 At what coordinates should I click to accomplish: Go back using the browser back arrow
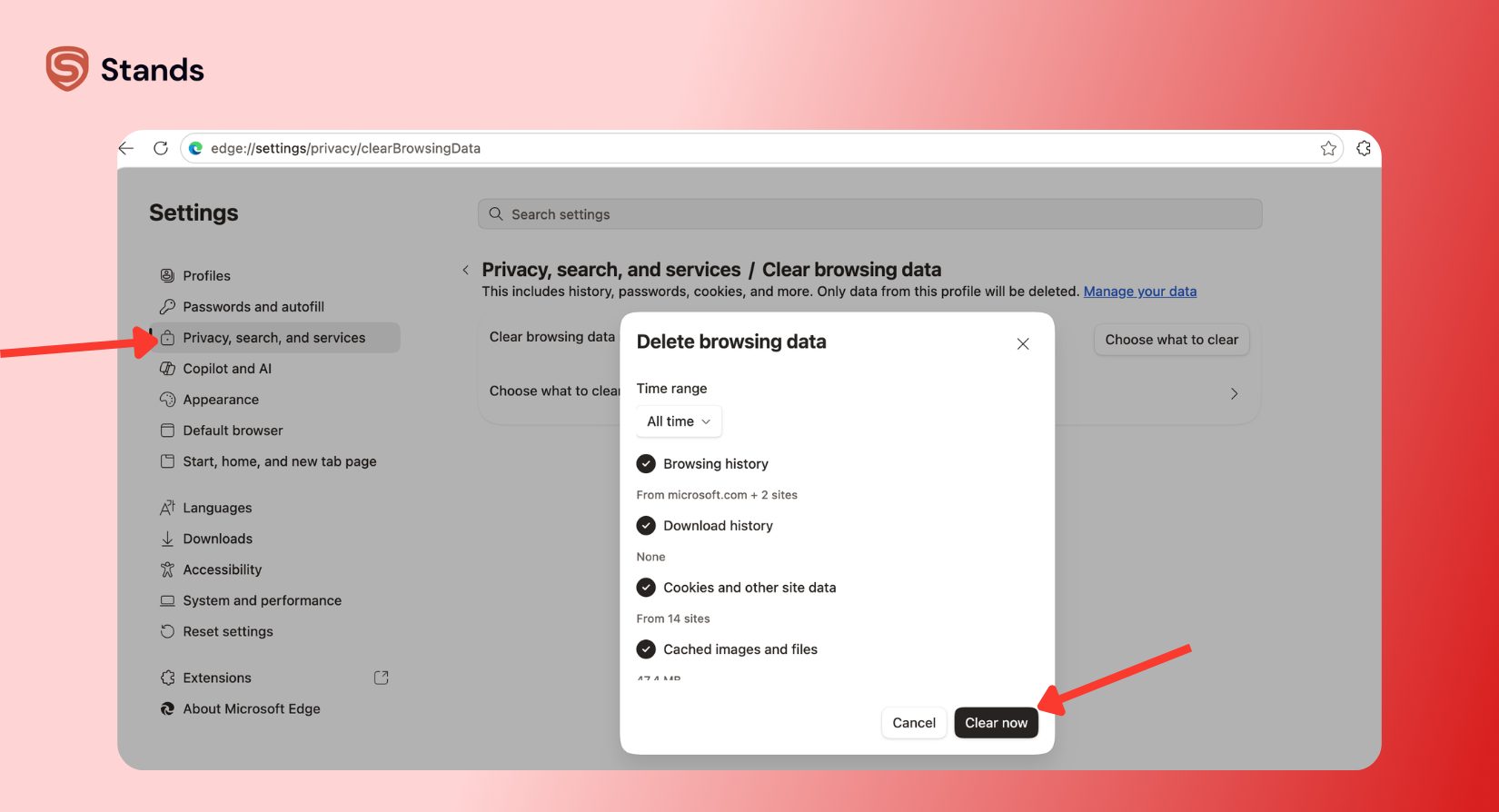126,148
